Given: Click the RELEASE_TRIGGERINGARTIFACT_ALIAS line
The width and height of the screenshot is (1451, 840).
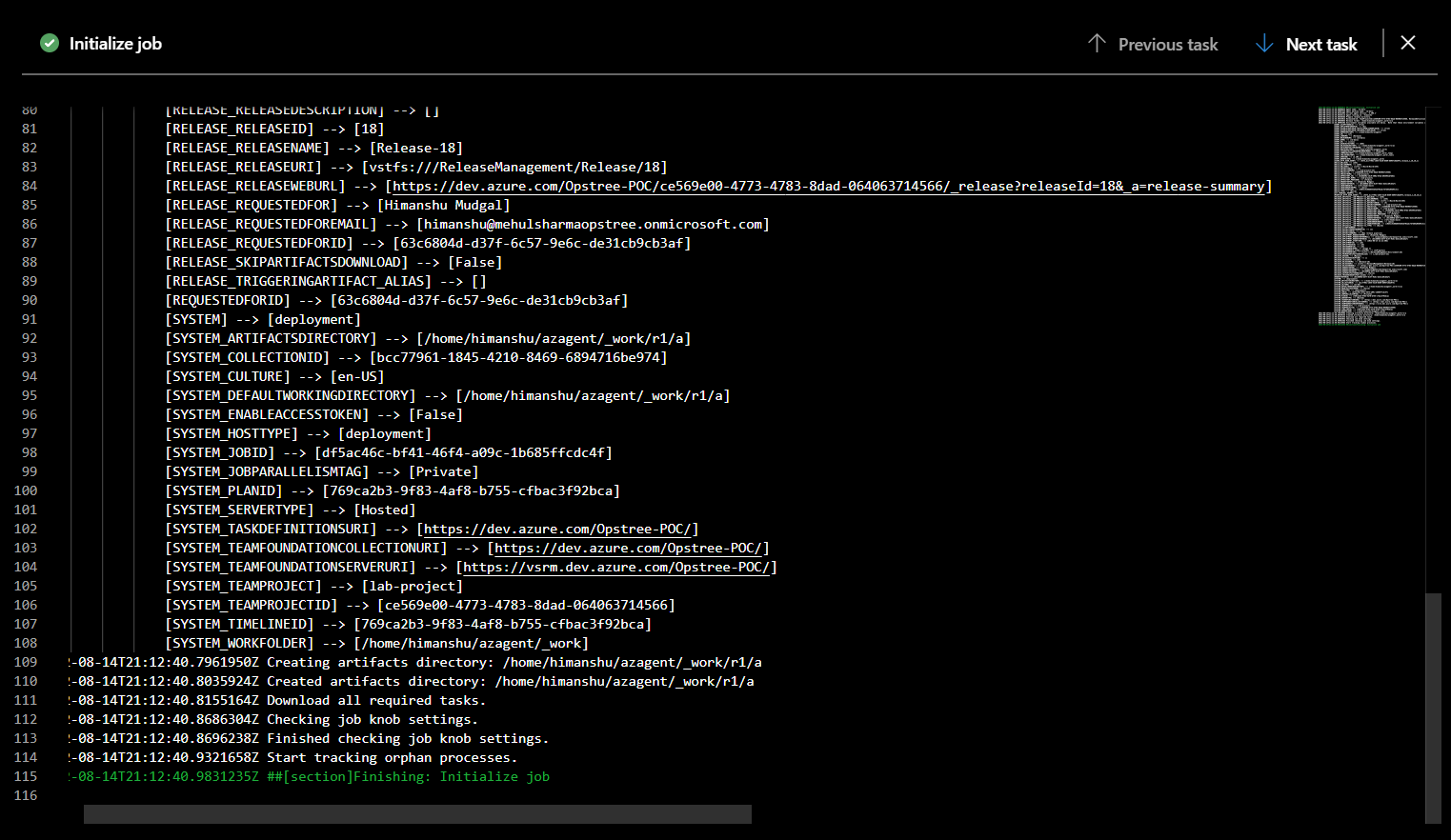Looking at the screenshot, I should (x=326, y=281).
